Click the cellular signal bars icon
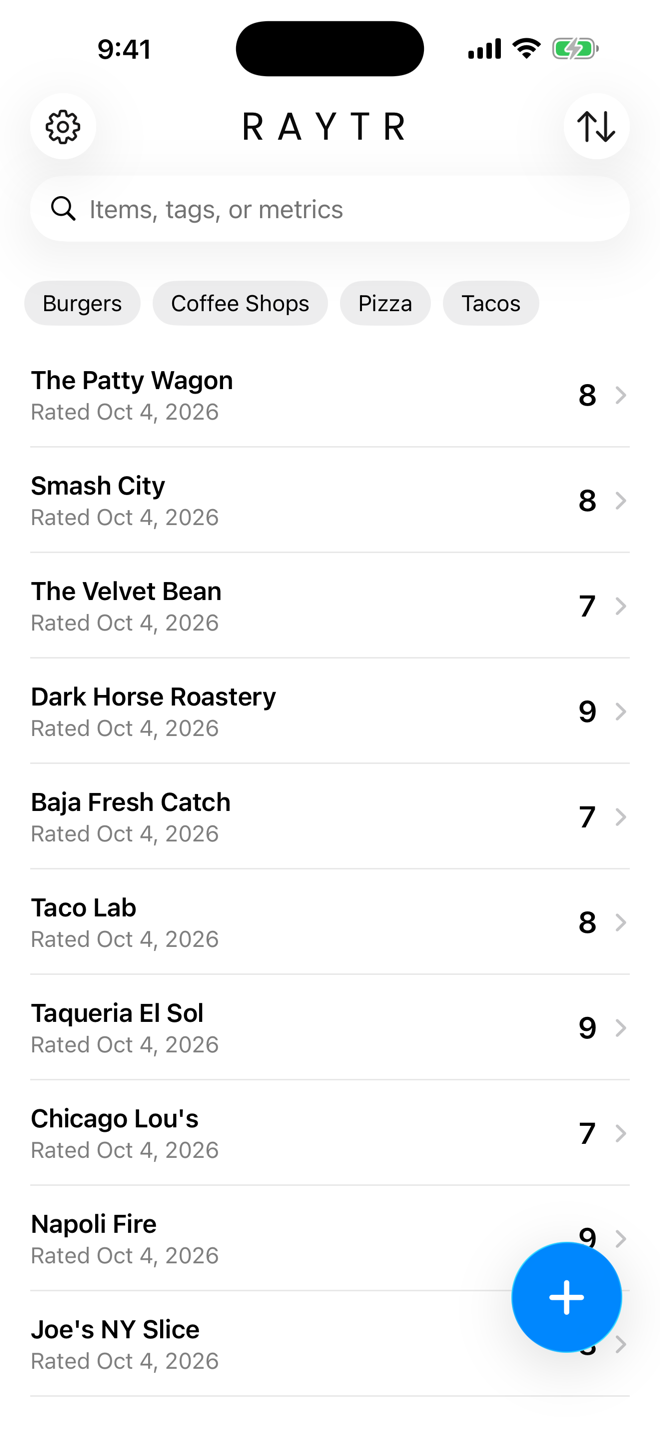This screenshot has width=660, height=1434. point(484,49)
